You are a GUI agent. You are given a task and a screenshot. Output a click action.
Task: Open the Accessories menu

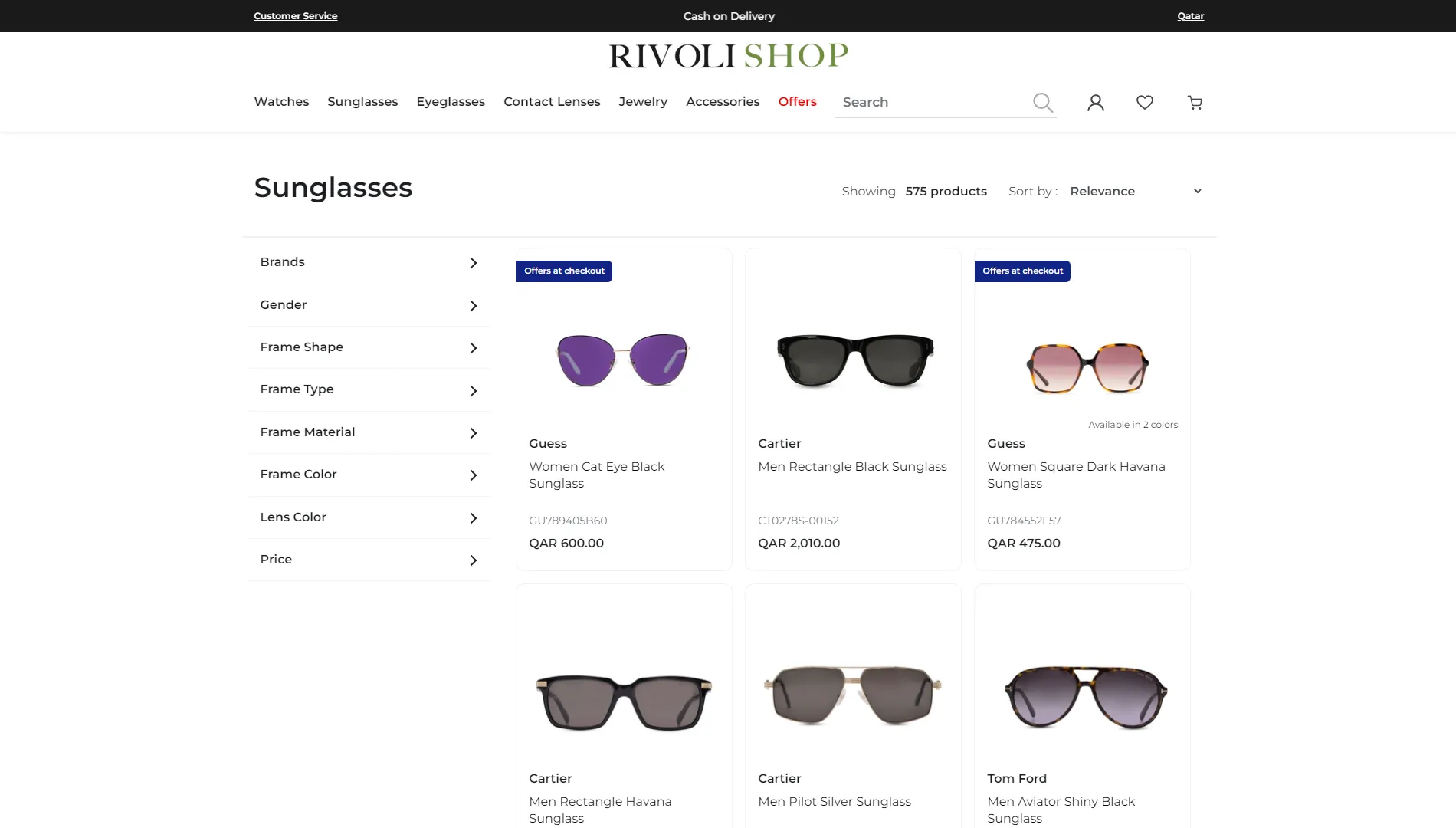click(x=723, y=101)
